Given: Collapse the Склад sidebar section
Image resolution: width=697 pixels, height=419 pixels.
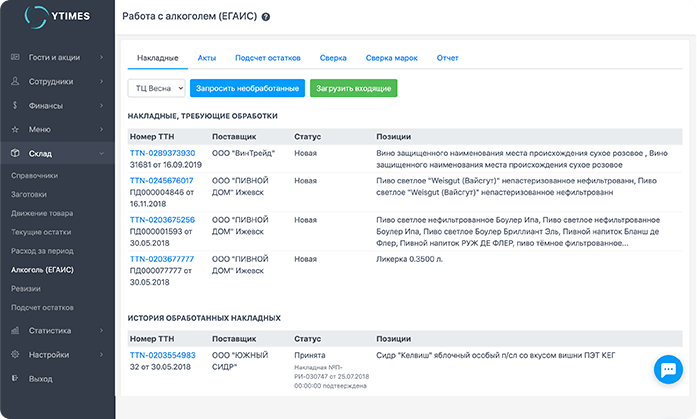Looking at the screenshot, I should [x=57, y=153].
